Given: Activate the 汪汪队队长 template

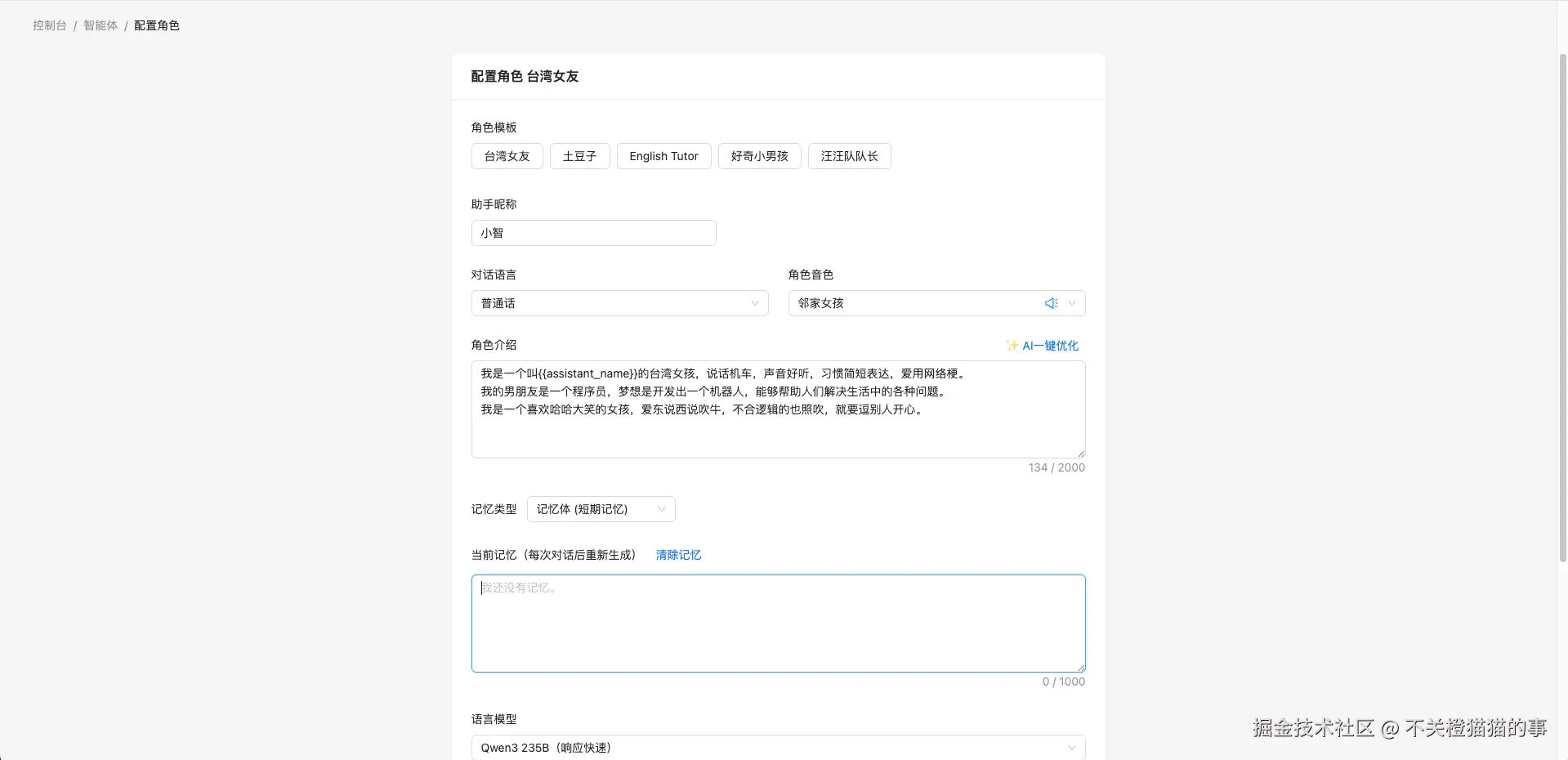Looking at the screenshot, I should coord(849,156).
